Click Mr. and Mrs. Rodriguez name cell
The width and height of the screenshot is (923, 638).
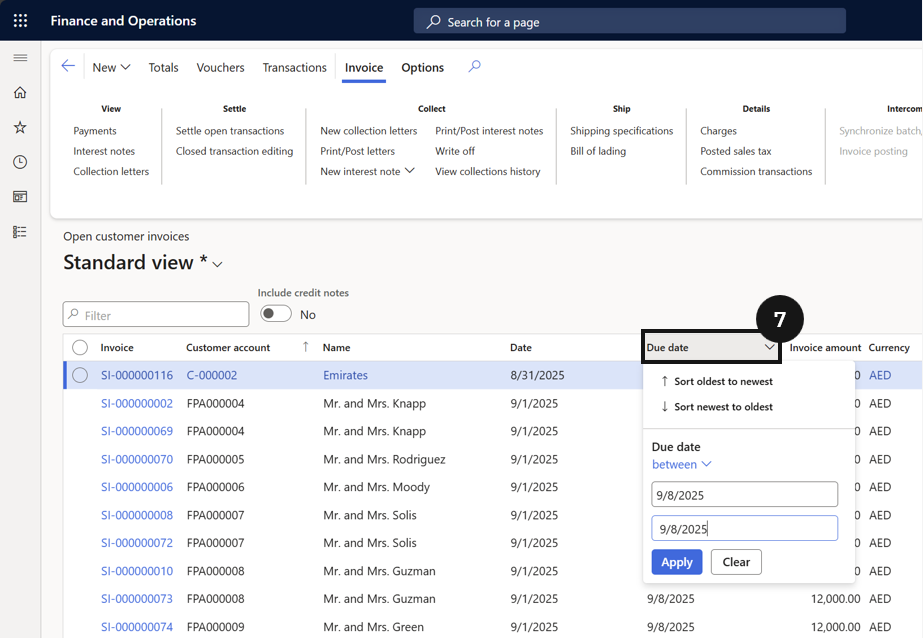coord(384,459)
